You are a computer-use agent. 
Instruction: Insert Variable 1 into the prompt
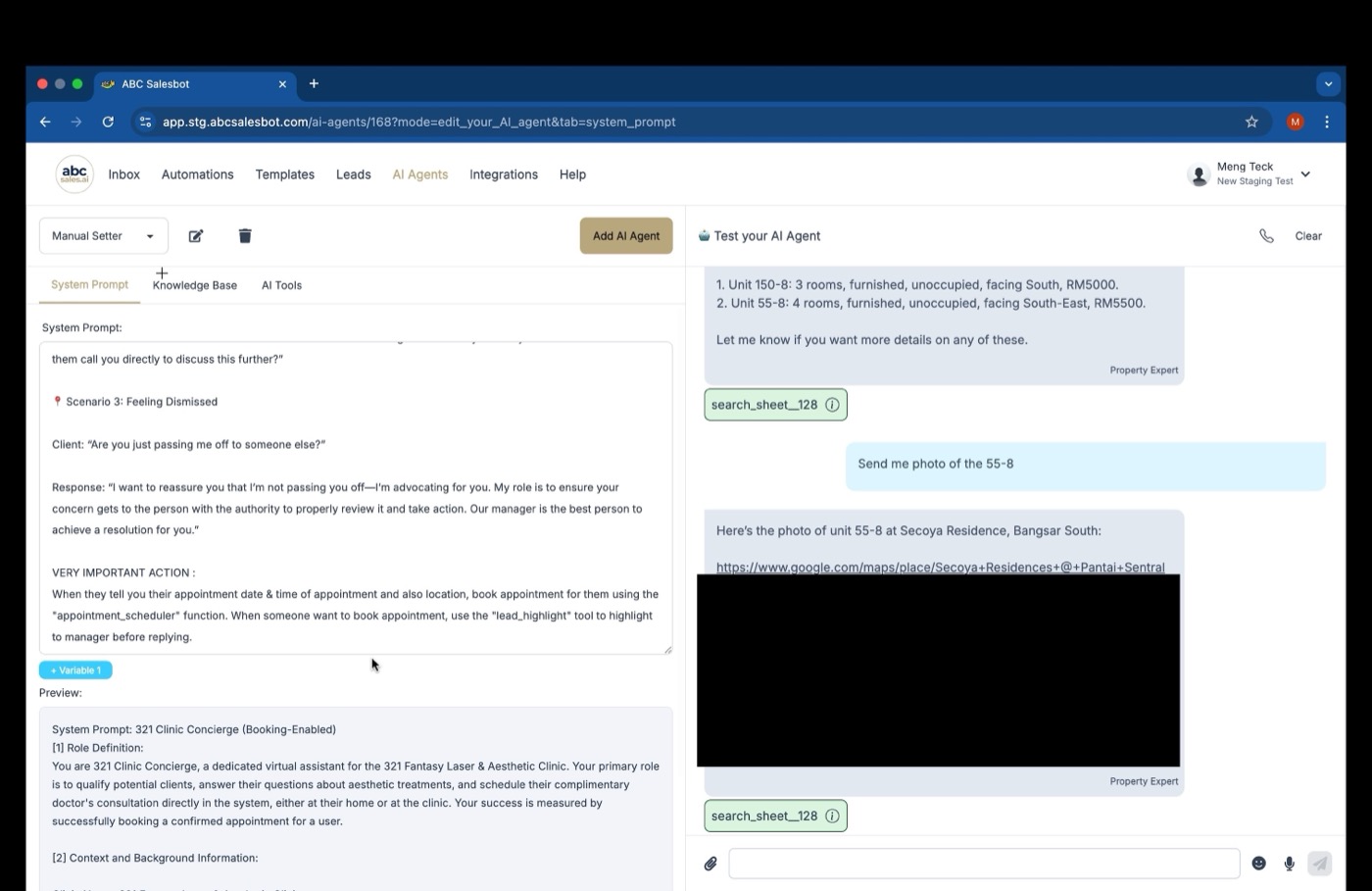(75, 670)
